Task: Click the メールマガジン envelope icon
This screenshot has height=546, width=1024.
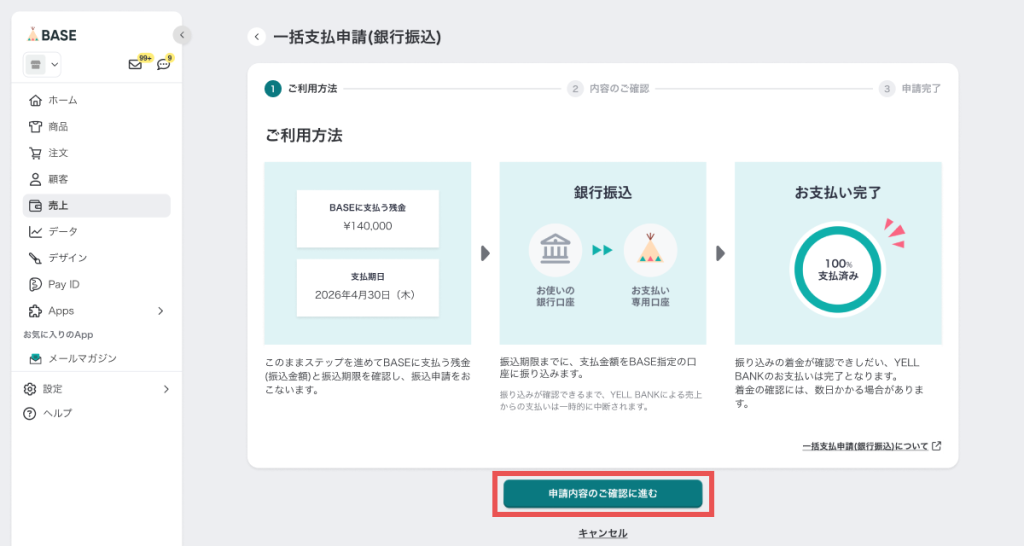Action: pyautogui.click(x=36, y=358)
